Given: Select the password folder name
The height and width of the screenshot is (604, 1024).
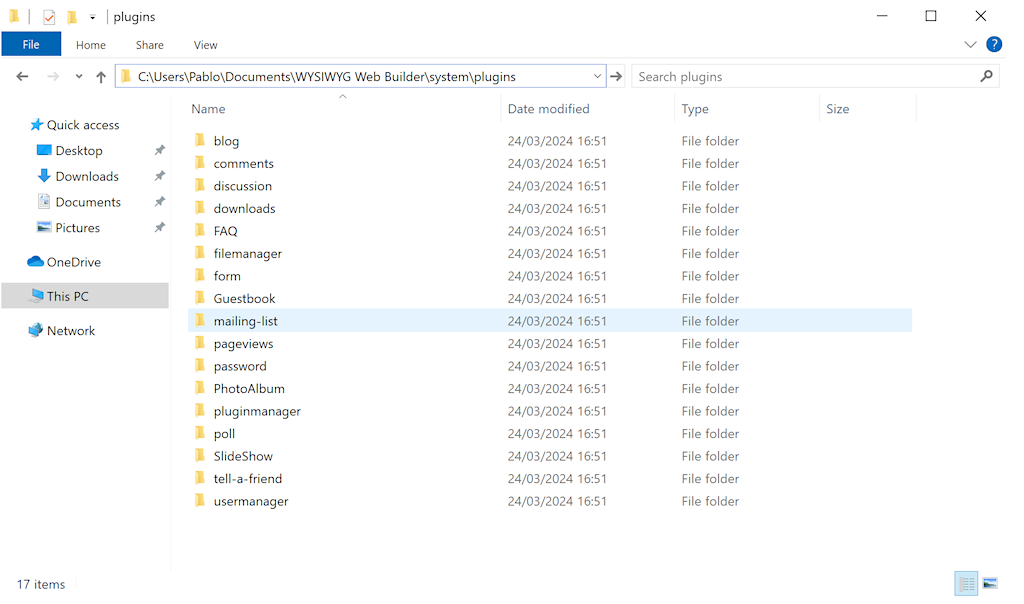Looking at the screenshot, I should click(x=240, y=366).
